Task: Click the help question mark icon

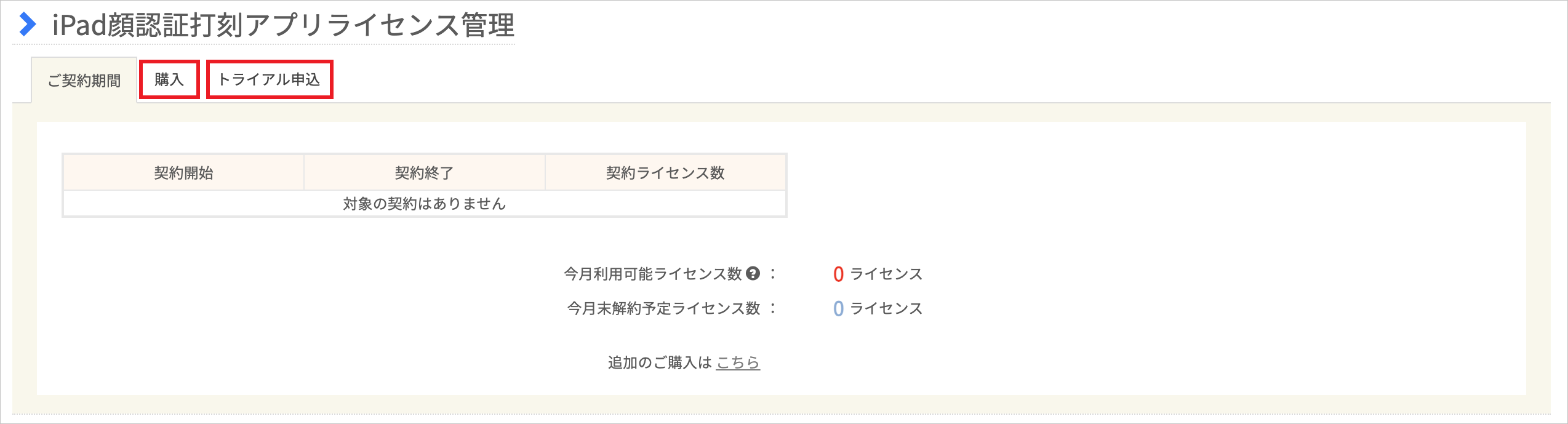Action: point(753,273)
